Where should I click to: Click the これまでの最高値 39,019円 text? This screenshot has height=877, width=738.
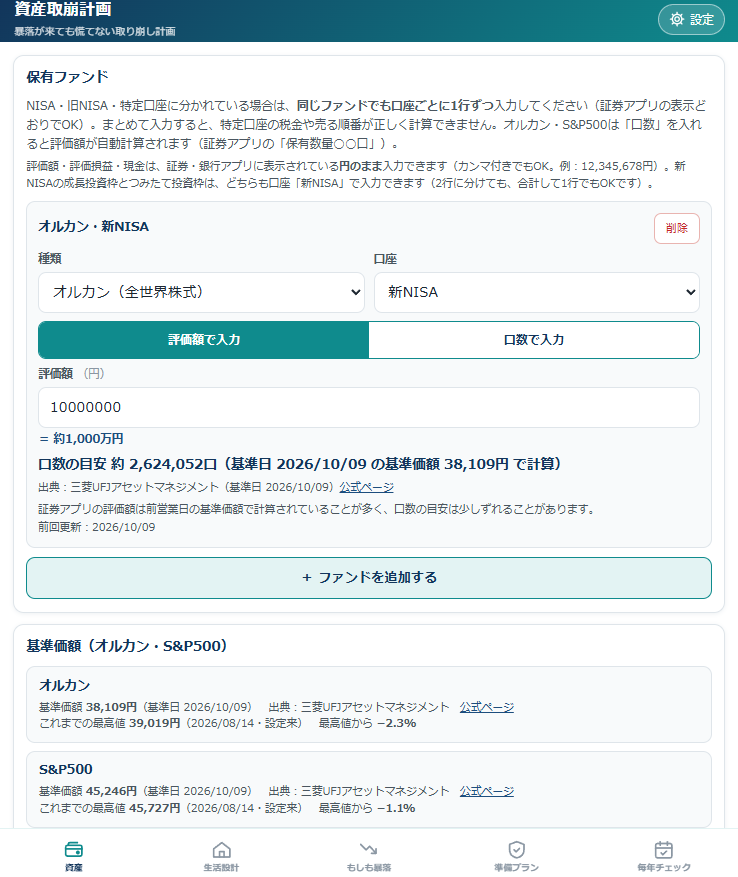(x=110, y=723)
